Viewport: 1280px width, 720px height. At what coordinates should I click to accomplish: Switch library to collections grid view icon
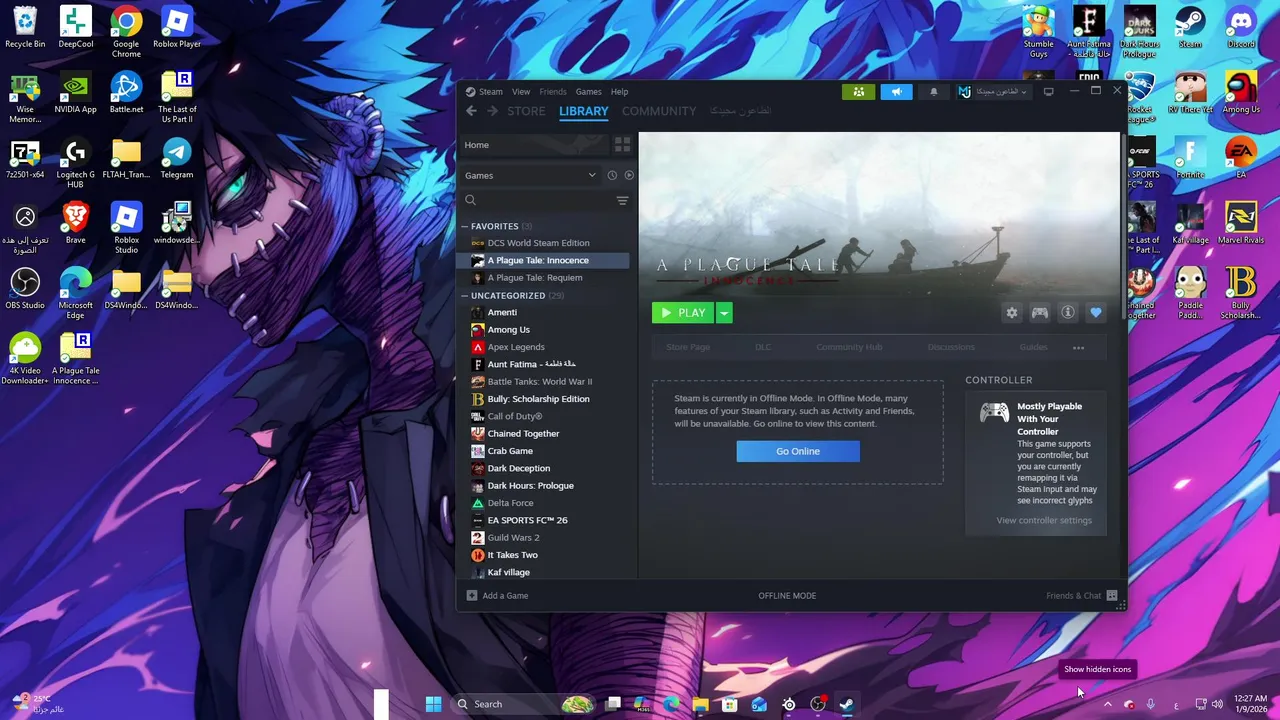[x=622, y=145]
